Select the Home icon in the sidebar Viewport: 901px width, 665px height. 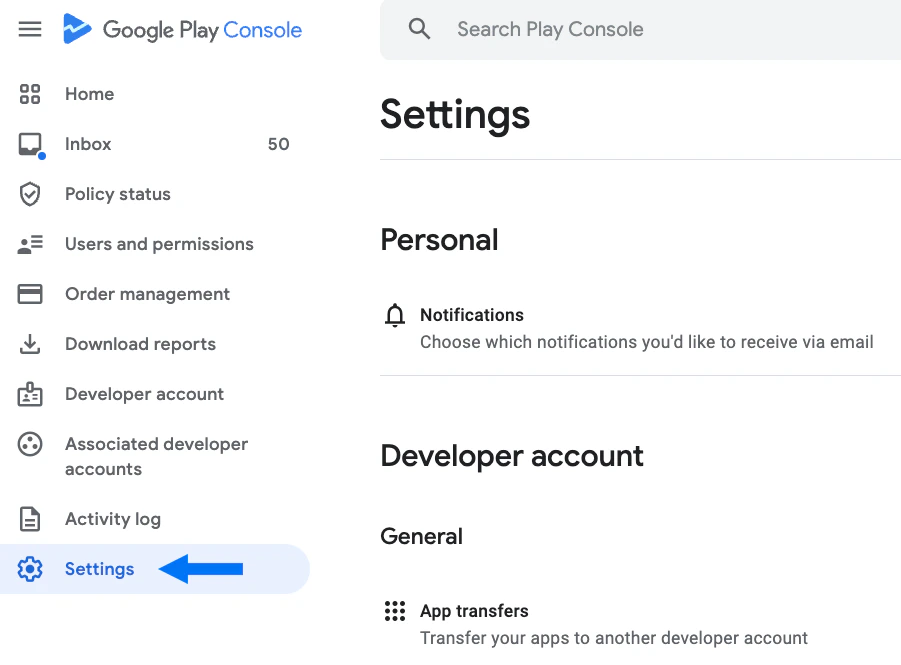[30, 94]
